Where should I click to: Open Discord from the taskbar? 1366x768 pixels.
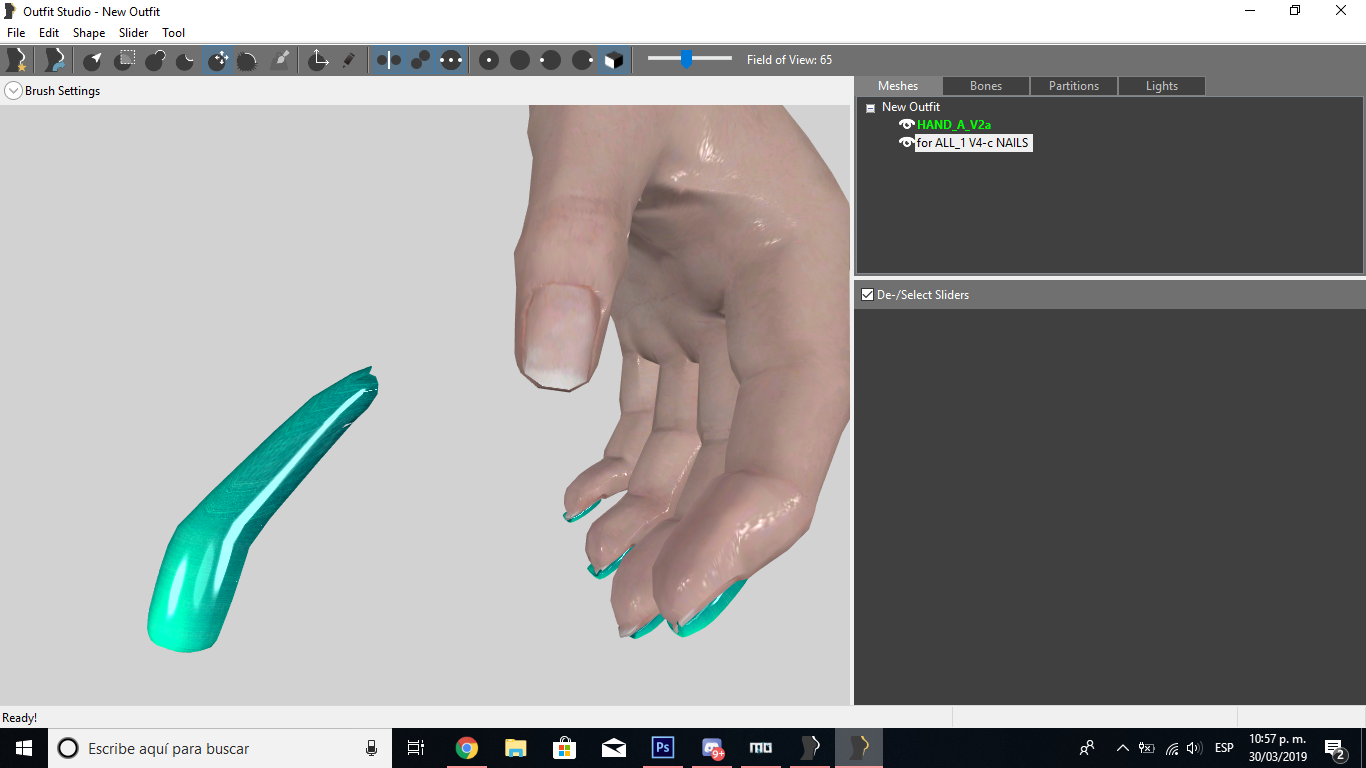coord(712,748)
